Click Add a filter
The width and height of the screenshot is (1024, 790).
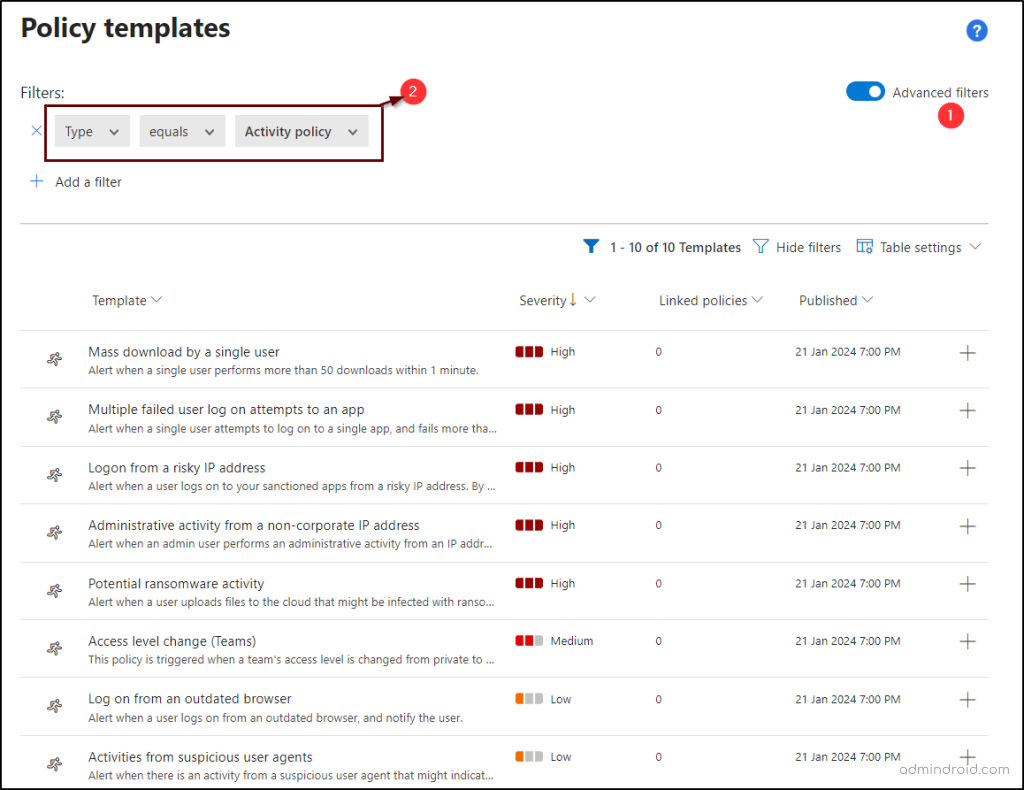[75, 181]
